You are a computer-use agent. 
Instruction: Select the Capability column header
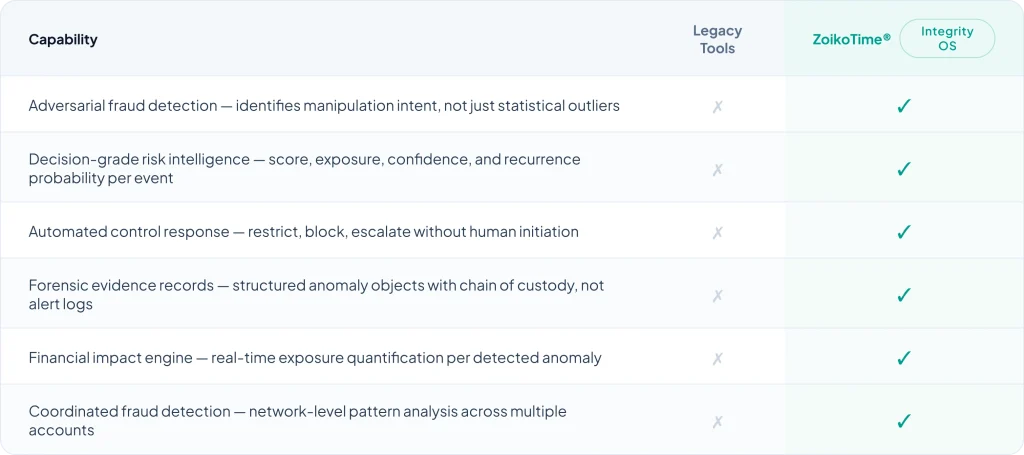coord(63,39)
